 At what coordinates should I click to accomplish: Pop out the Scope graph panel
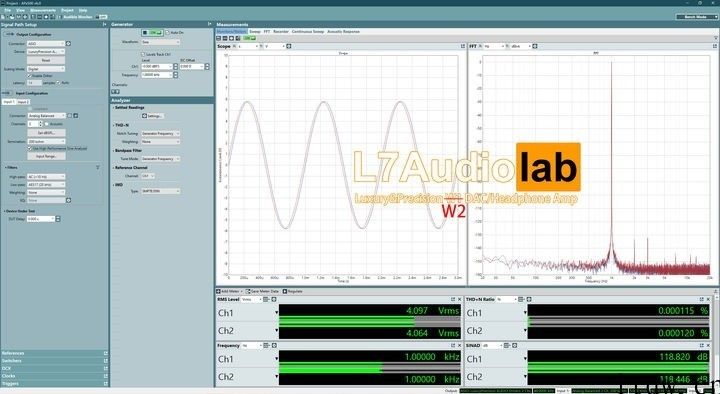click(463, 46)
